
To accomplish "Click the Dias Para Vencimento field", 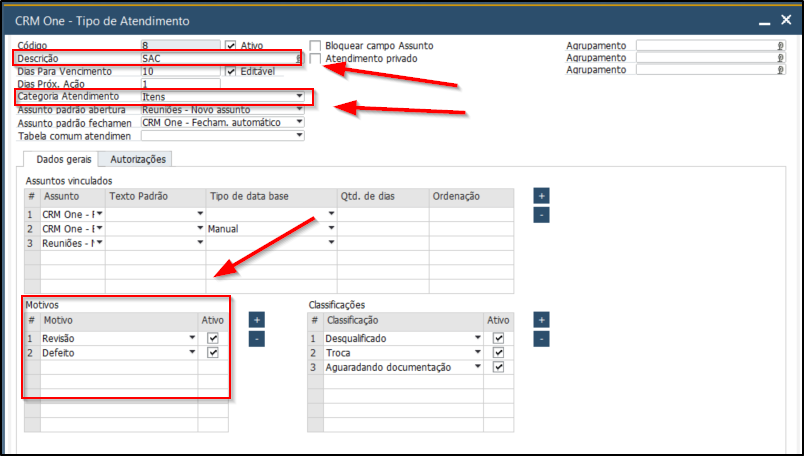I will point(180,72).
